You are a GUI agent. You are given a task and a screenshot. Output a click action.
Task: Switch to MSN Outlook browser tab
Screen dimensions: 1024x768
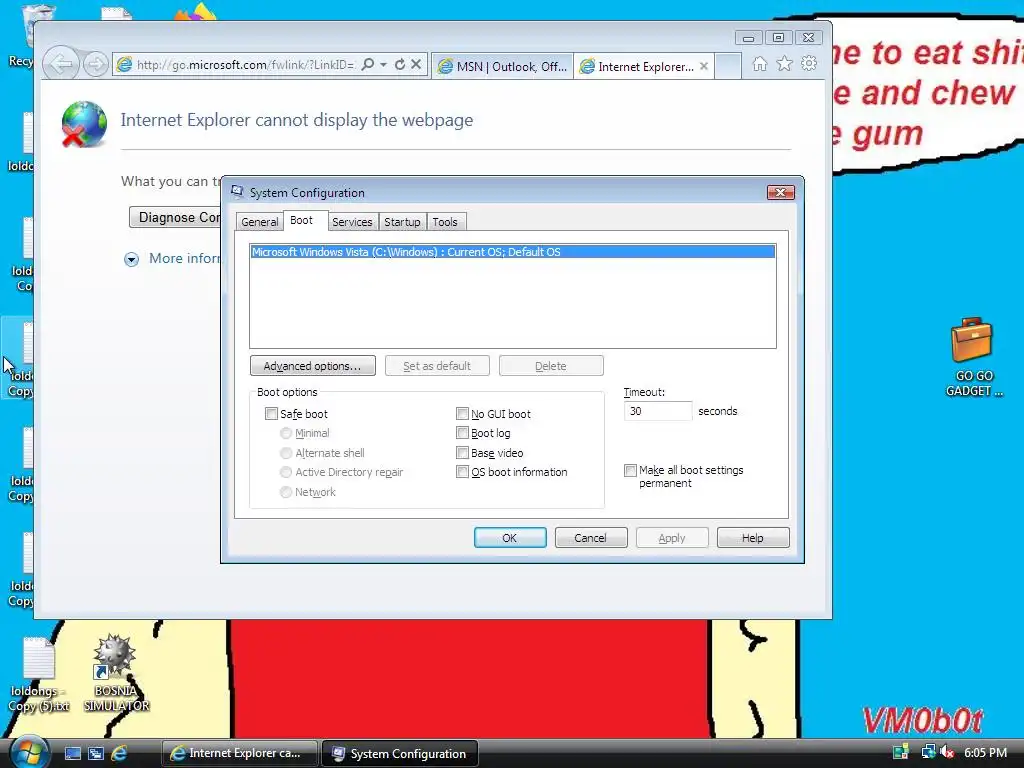tap(502, 66)
